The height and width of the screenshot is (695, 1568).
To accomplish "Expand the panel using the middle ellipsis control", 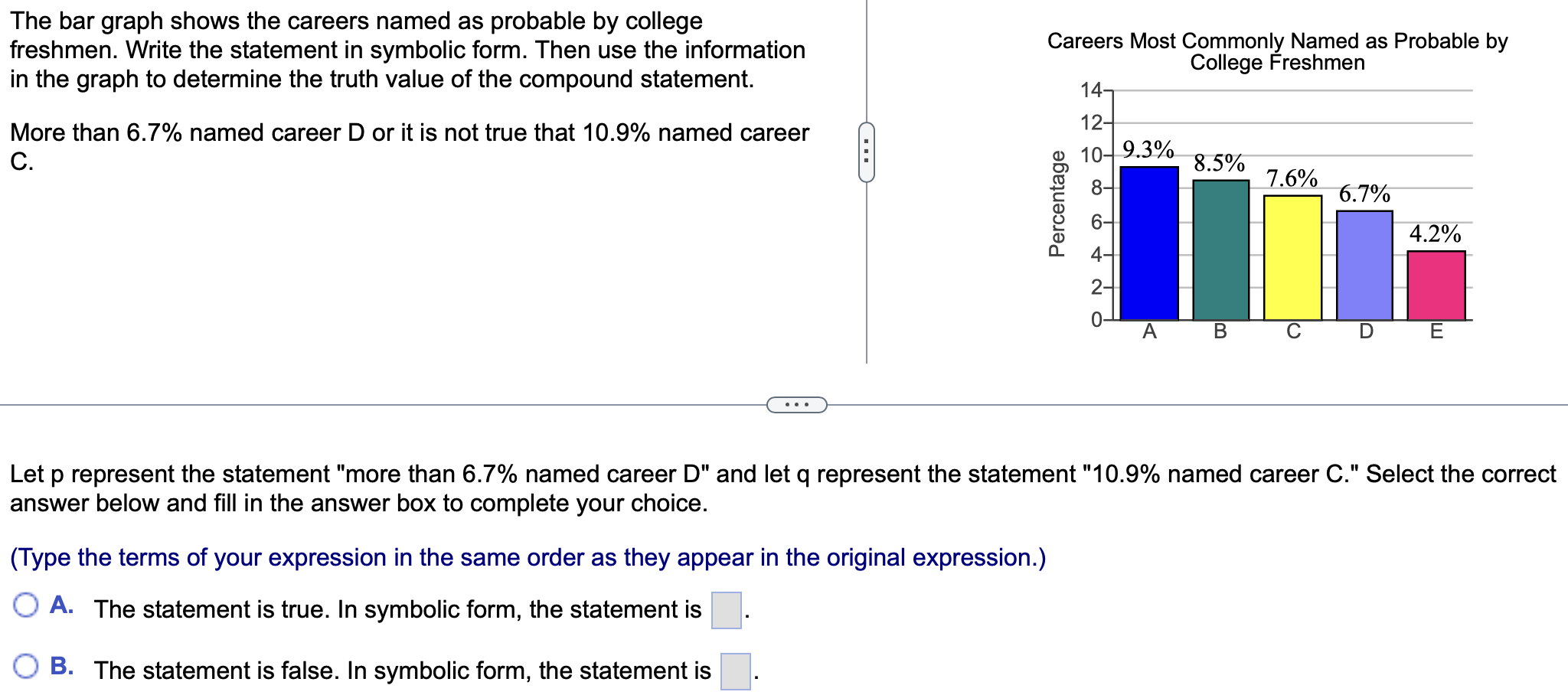I will coord(796,406).
